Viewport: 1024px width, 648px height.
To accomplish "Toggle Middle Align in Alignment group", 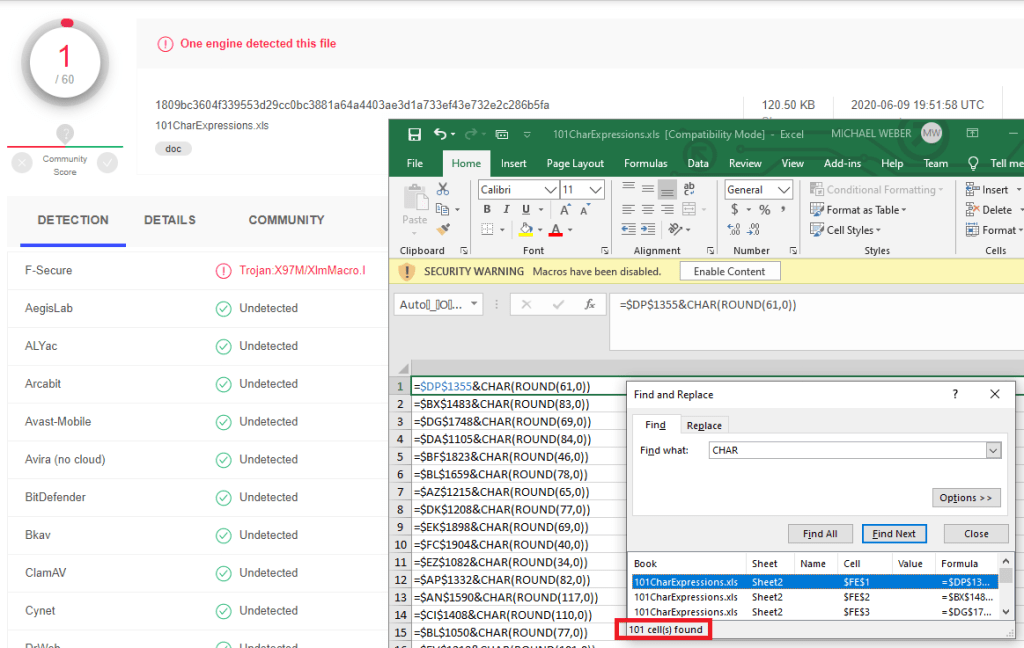I will coord(648,190).
